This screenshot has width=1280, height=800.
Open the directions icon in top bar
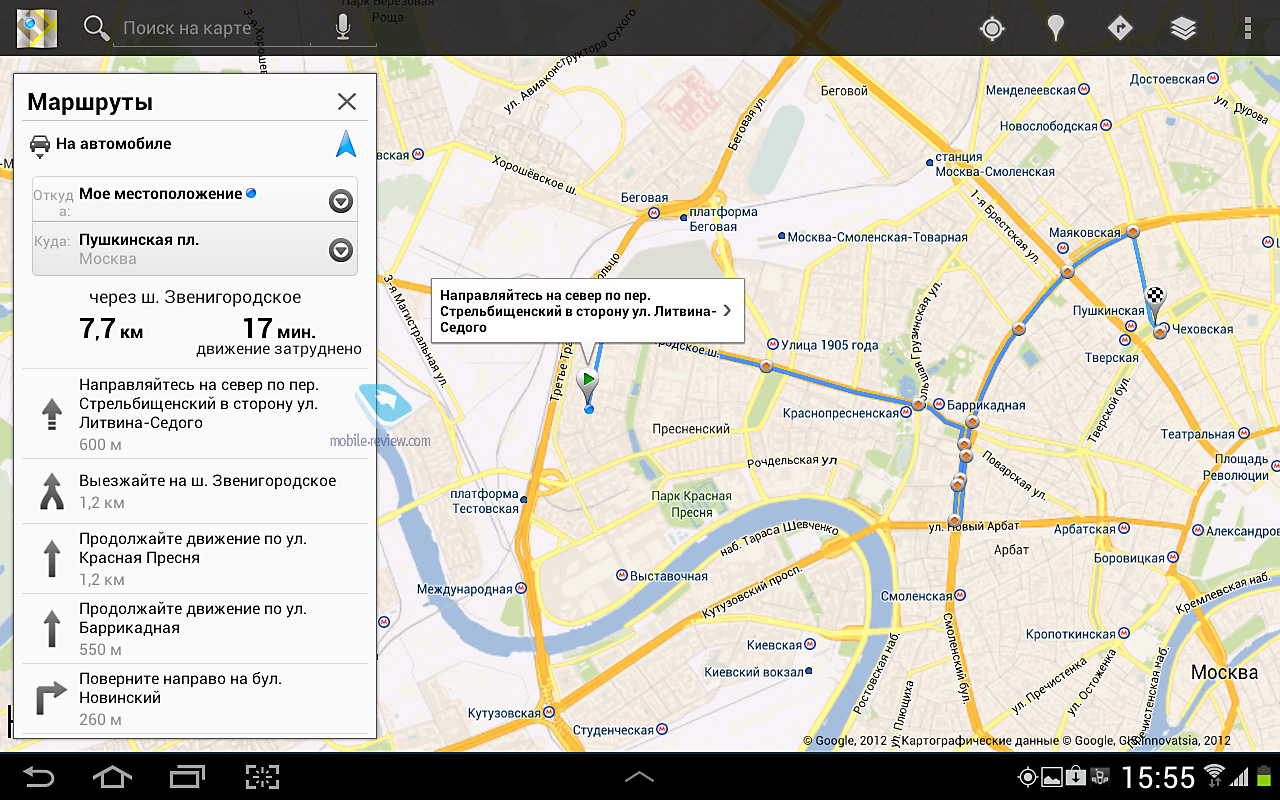(1120, 28)
